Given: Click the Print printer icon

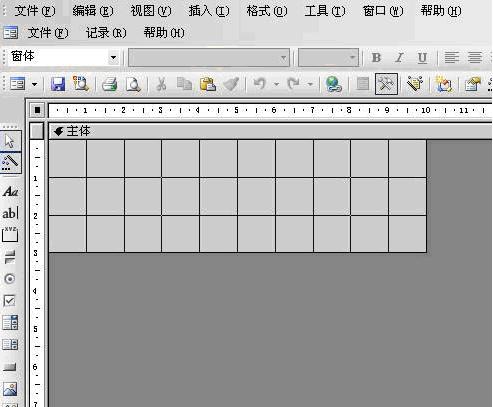Looking at the screenshot, I should tap(109, 84).
